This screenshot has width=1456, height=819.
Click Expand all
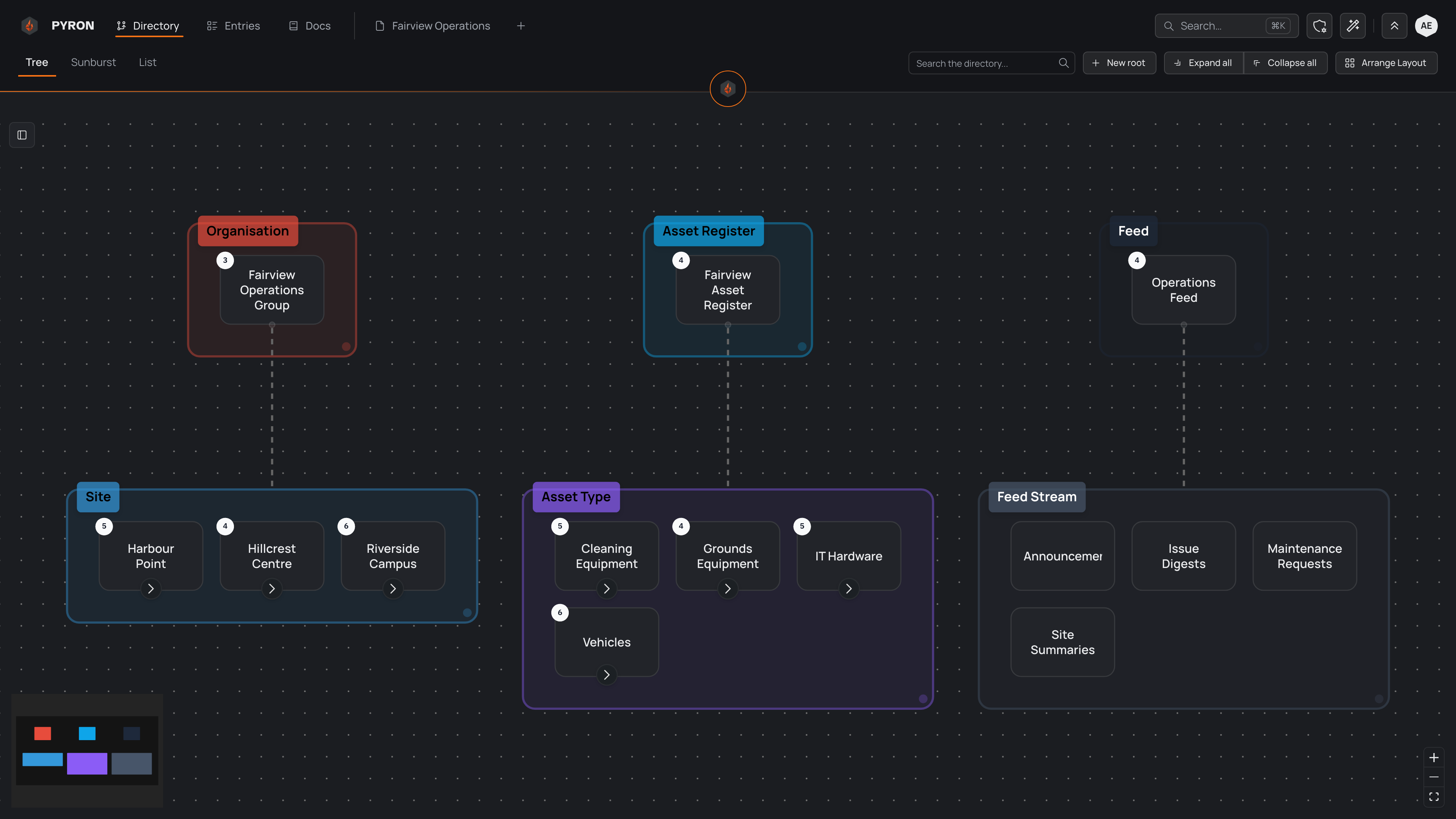[x=1204, y=63]
